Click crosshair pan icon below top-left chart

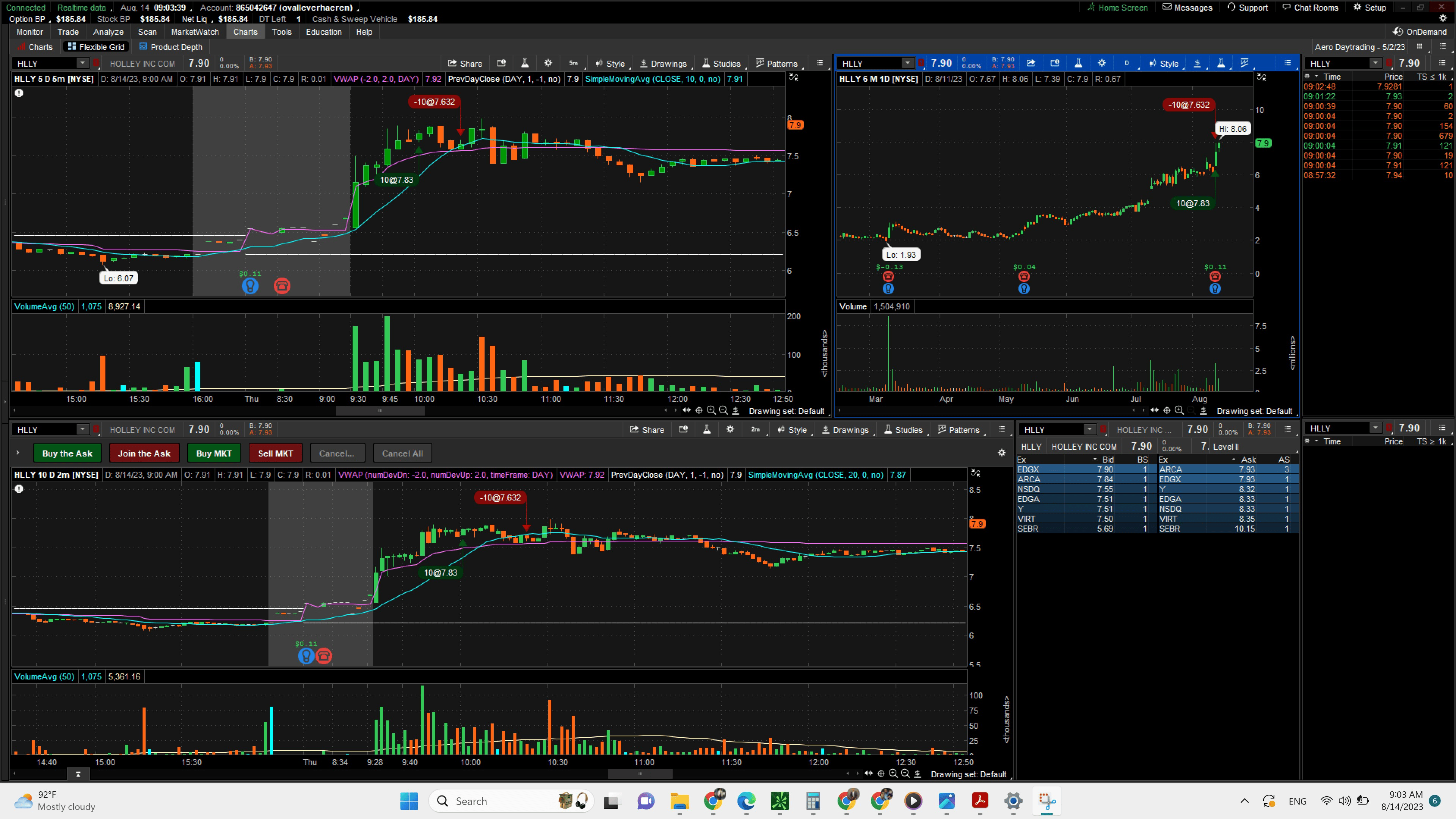pos(699,410)
